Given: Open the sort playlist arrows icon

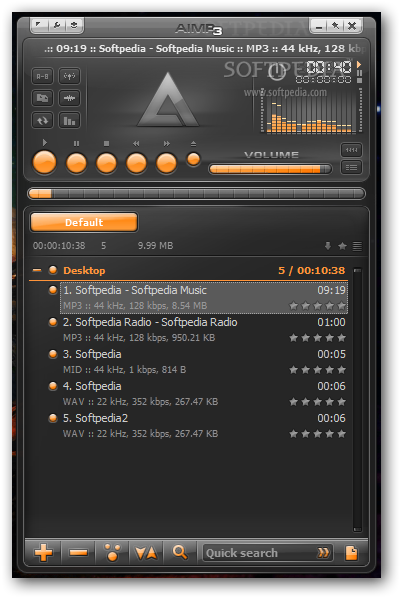Looking at the screenshot, I should (146, 552).
